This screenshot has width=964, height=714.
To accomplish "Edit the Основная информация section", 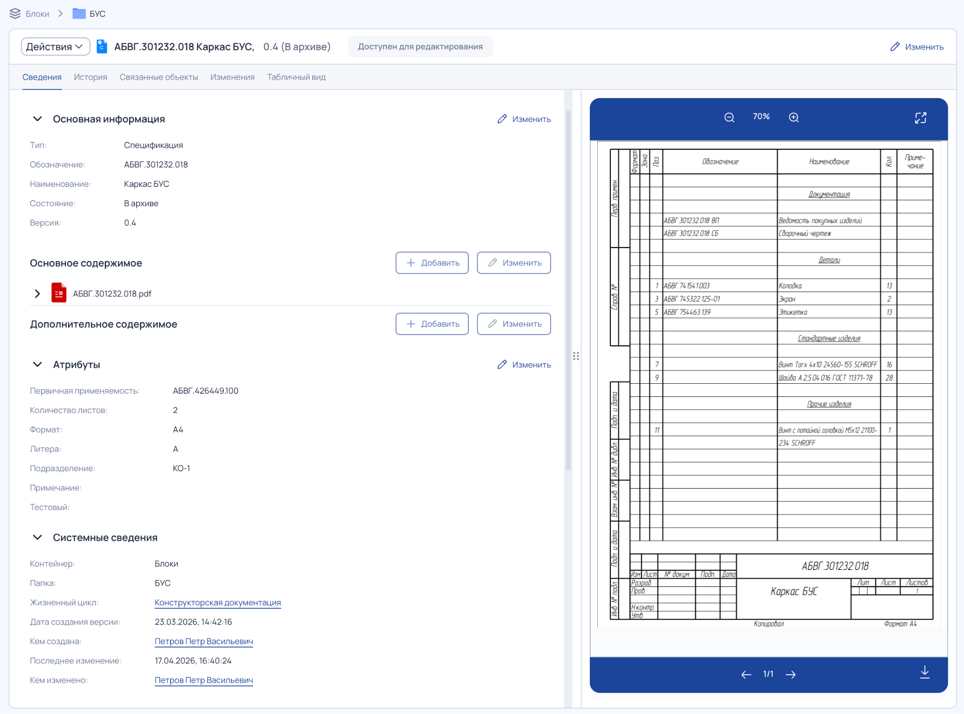I will coord(524,119).
